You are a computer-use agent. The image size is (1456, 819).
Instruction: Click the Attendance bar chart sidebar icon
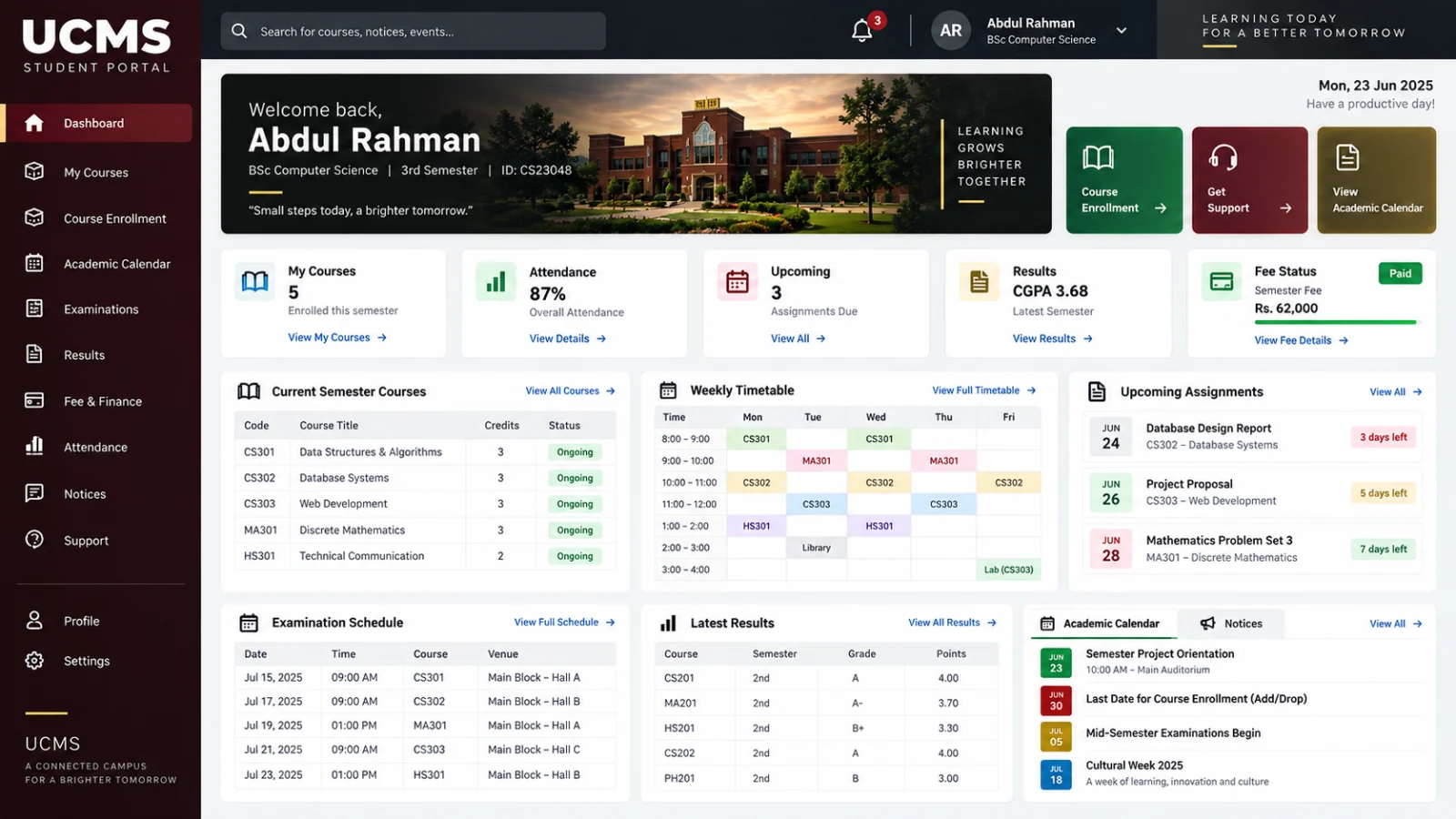(35, 446)
